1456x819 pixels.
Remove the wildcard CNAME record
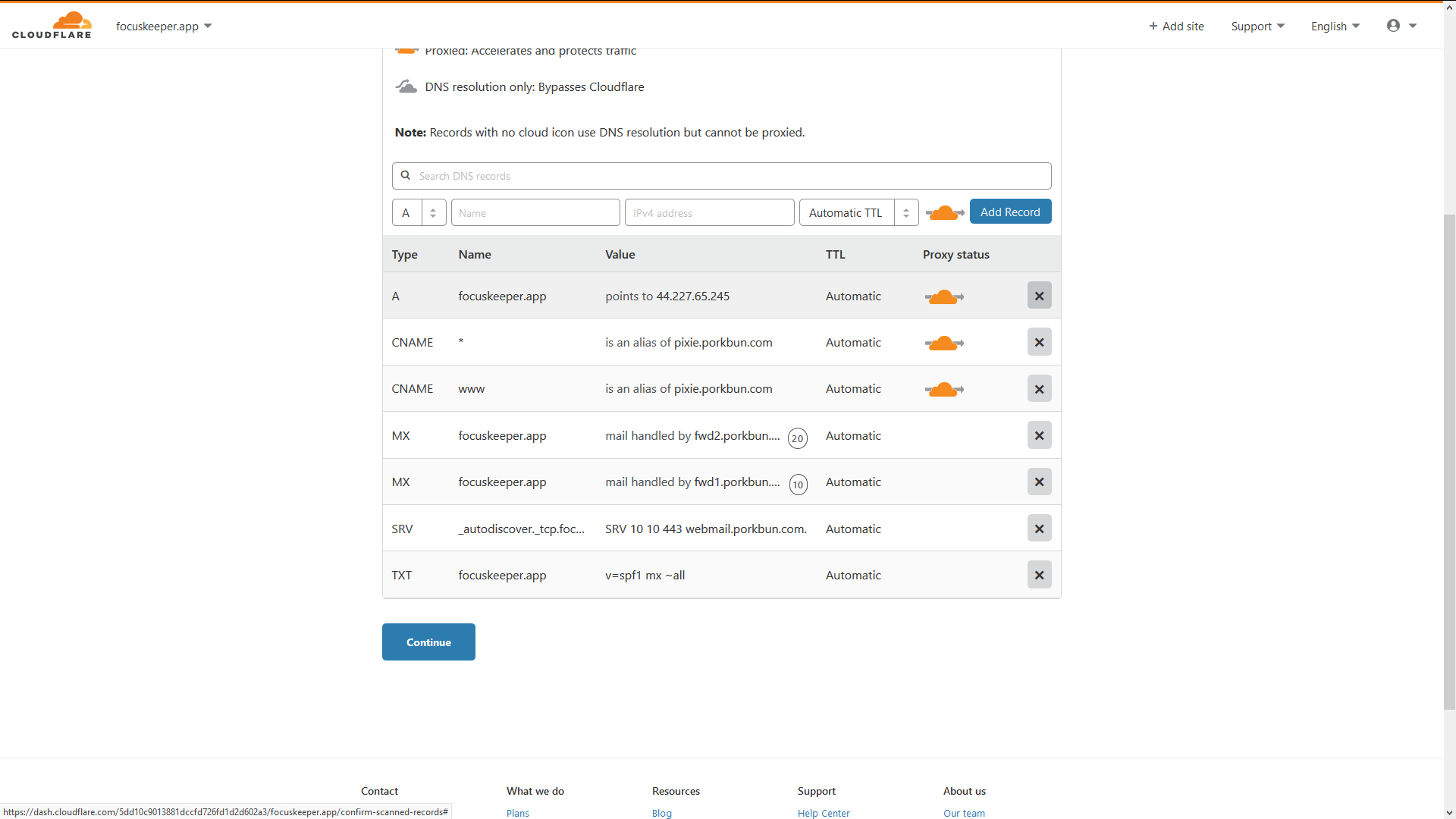1039,342
